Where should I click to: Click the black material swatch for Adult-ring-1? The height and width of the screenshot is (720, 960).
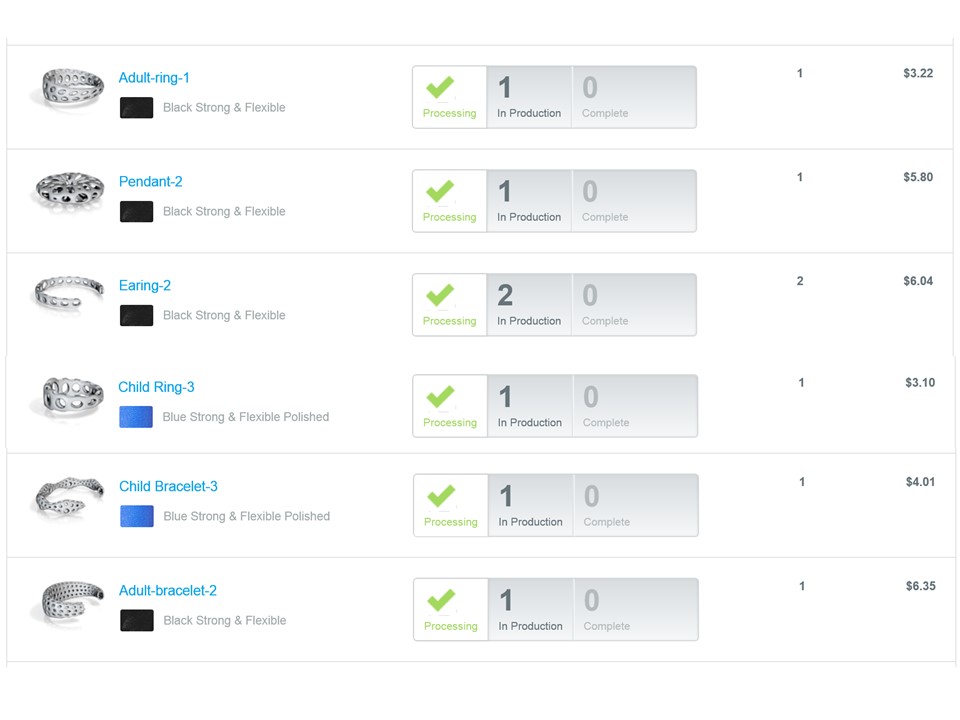click(x=136, y=108)
